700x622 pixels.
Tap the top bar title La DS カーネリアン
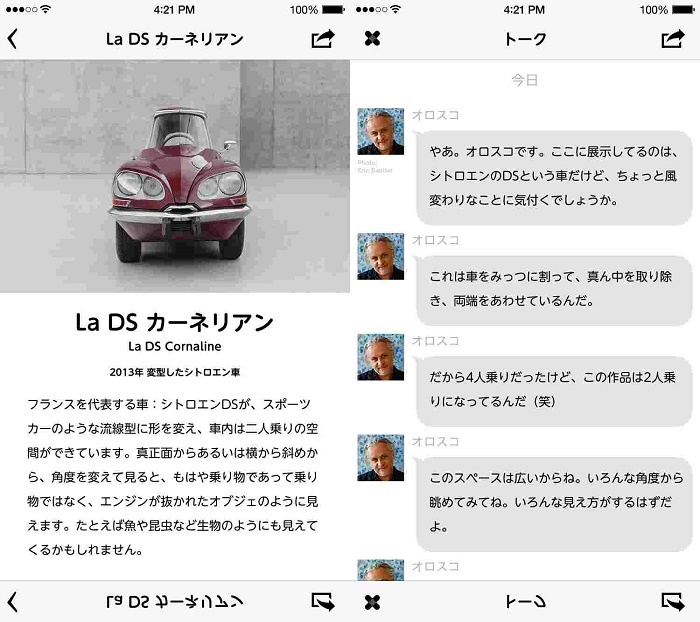[175, 39]
